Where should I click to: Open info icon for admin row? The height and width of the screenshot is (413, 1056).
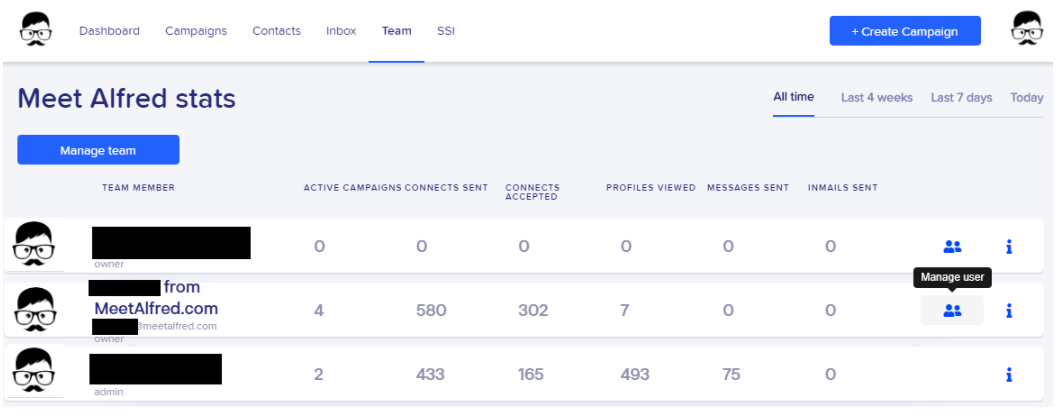[1009, 374]
